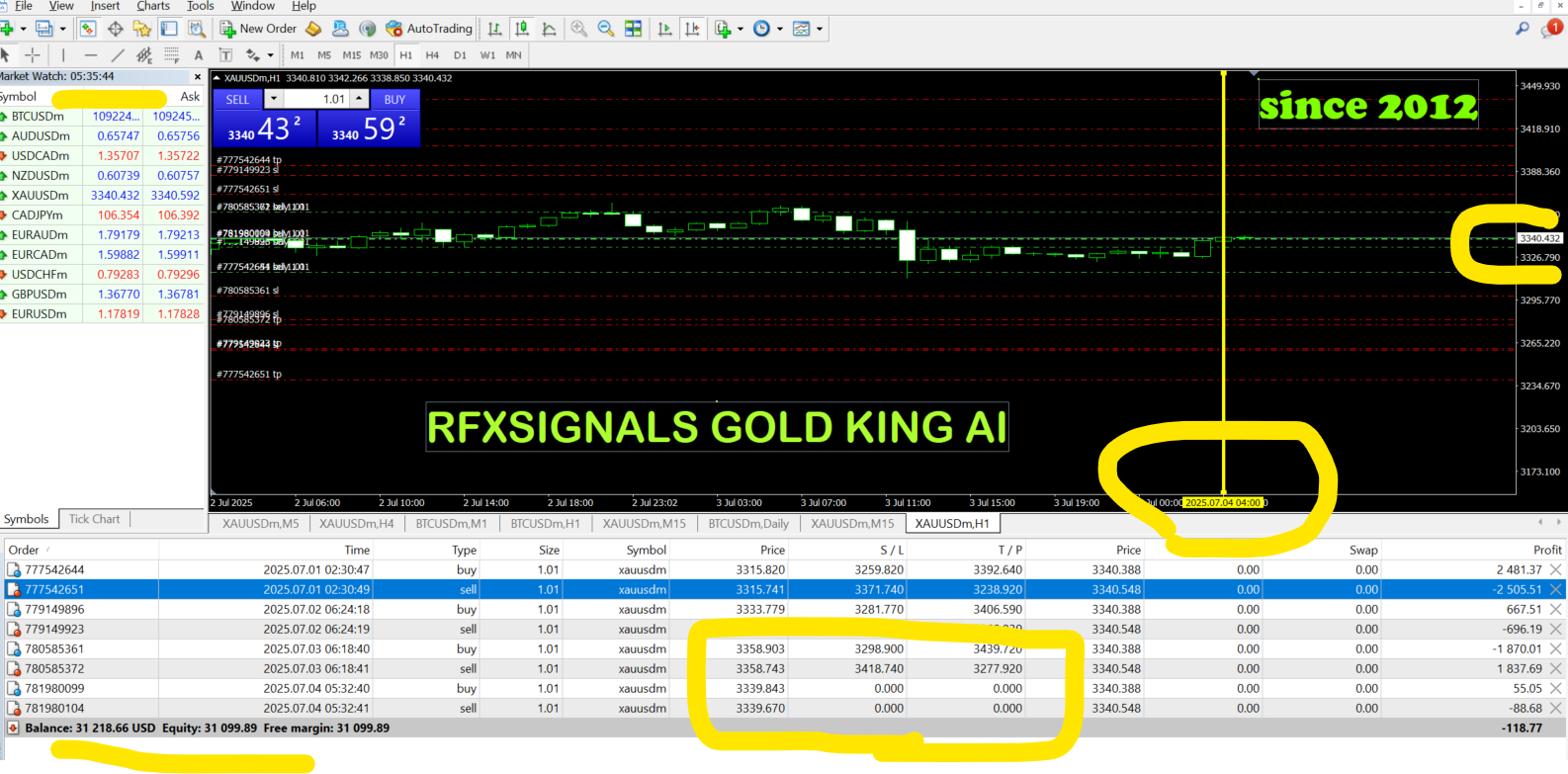Open the Periods clock icon

click(x=761, y=29)
